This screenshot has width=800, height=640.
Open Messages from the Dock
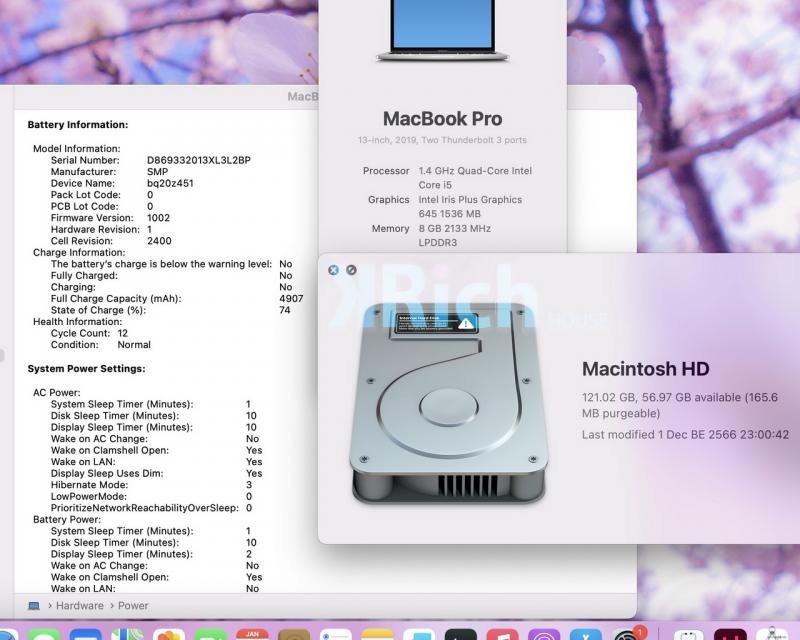tap(44, 634)
